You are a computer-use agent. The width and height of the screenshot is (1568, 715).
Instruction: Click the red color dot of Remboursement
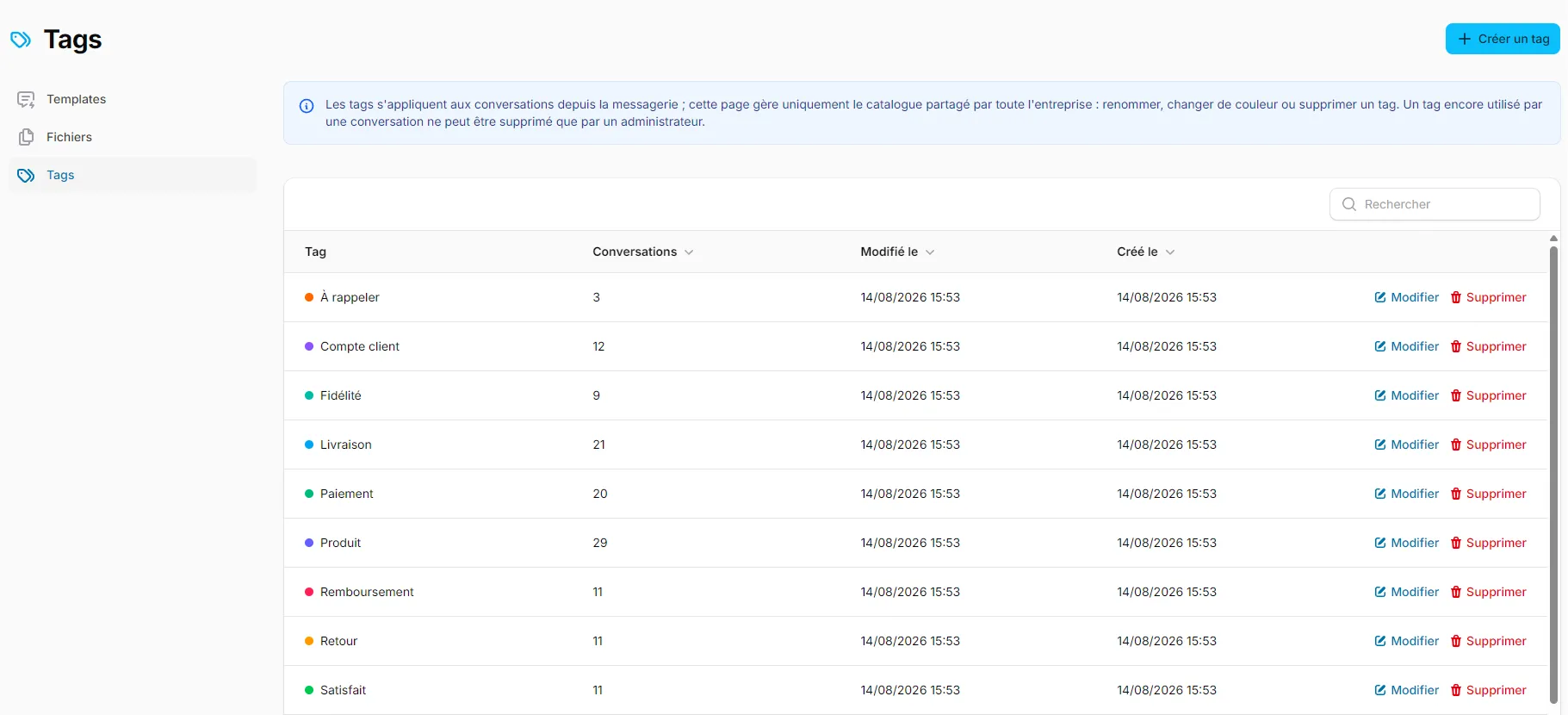(309, 592)
